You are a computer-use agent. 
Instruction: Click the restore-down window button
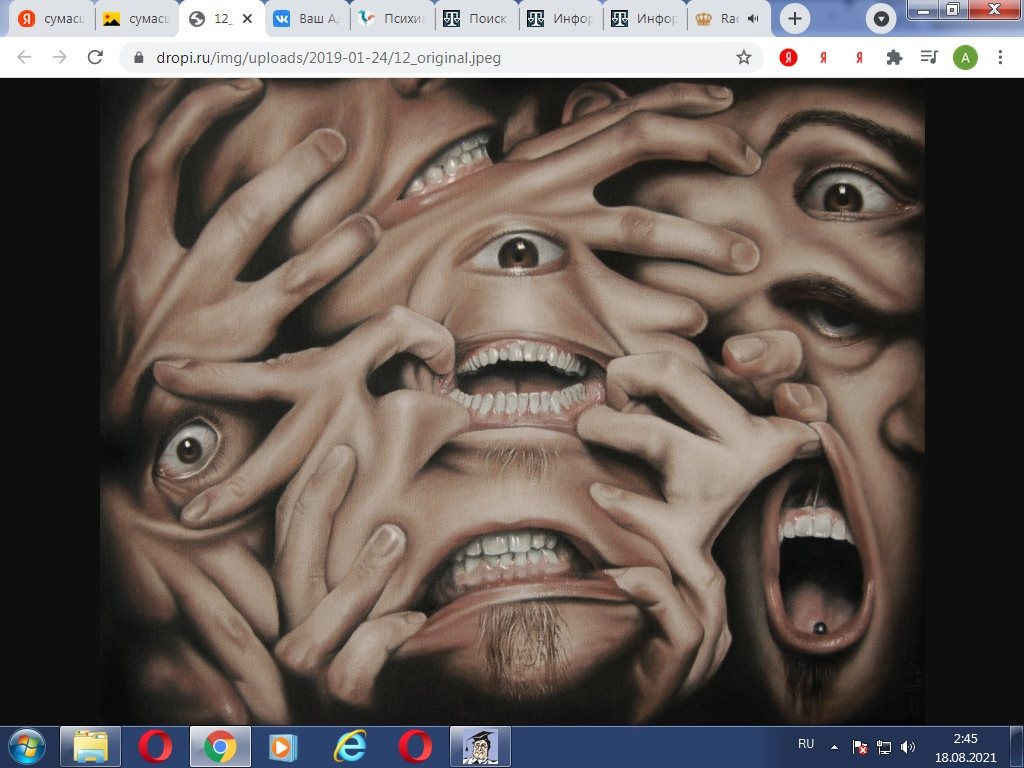coord(953,9)
